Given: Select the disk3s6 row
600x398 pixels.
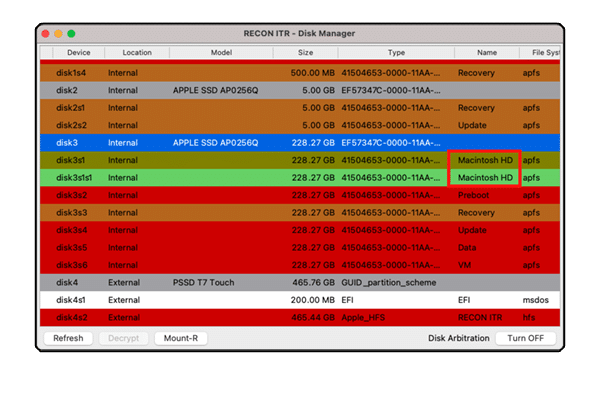Looking at the screenshot, I should coord(300,265).
